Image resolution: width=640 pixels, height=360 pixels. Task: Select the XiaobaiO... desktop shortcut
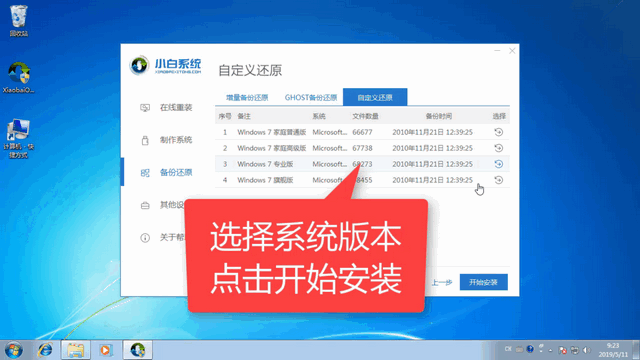point(18,78)
